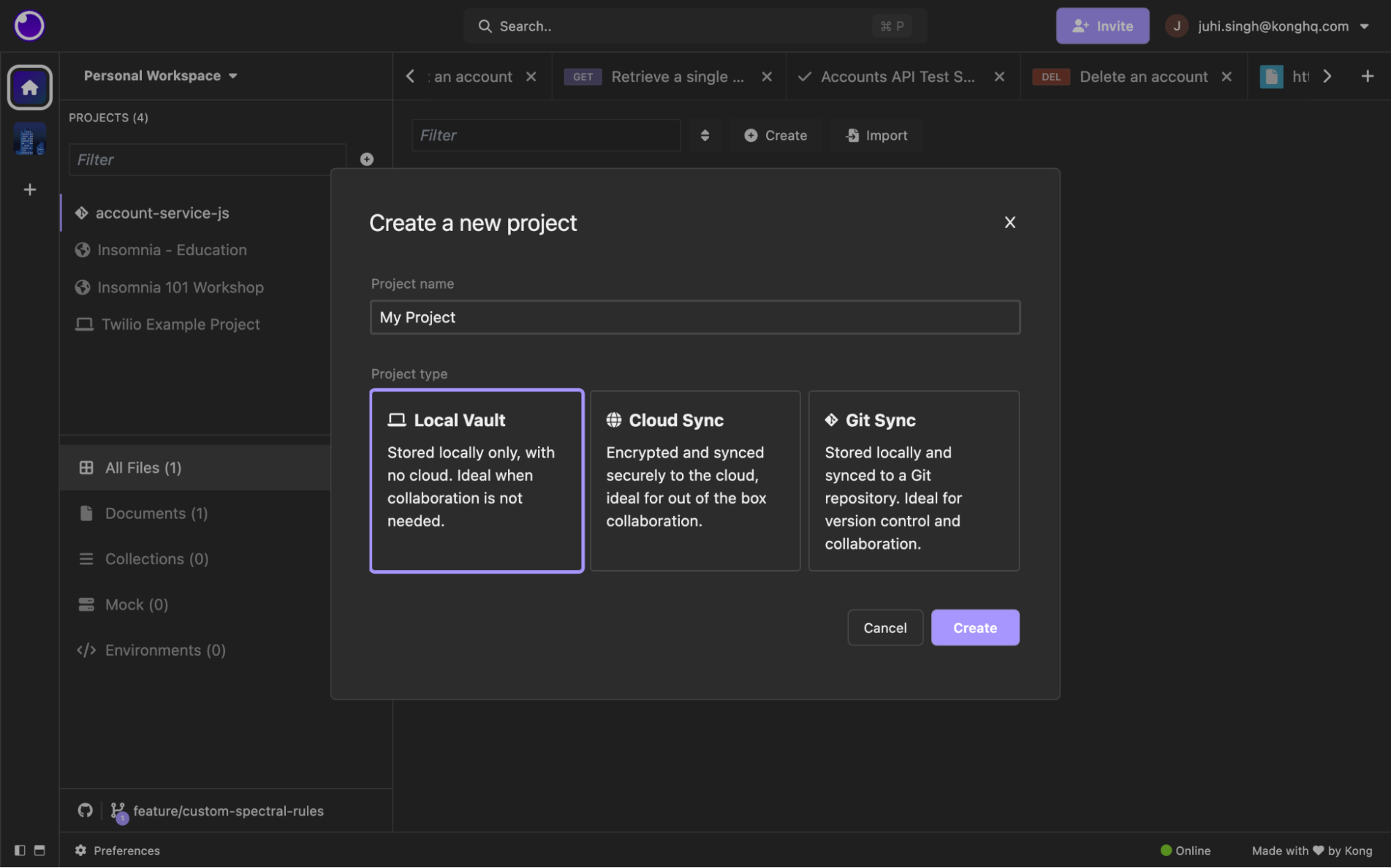This screenshot has height=868, width=1391.
Task: Click the Project name input field
Action: point(694,317)
